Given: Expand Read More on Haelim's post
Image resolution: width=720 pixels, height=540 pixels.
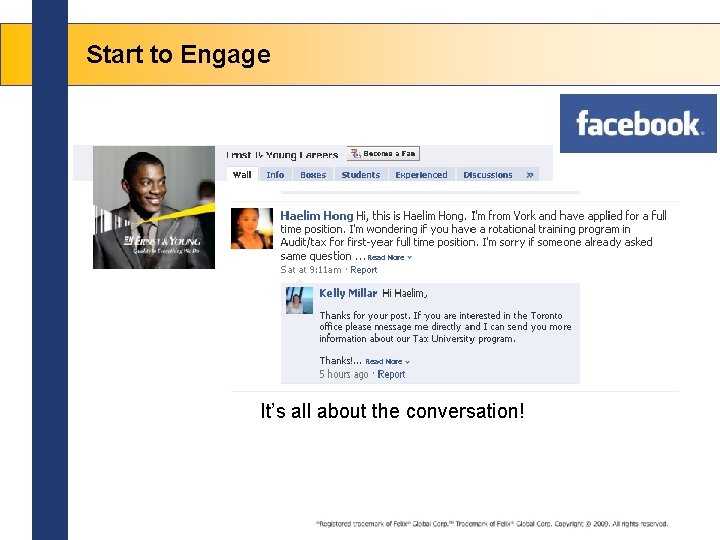Looking at the screenshot, I should click(389, 258).
